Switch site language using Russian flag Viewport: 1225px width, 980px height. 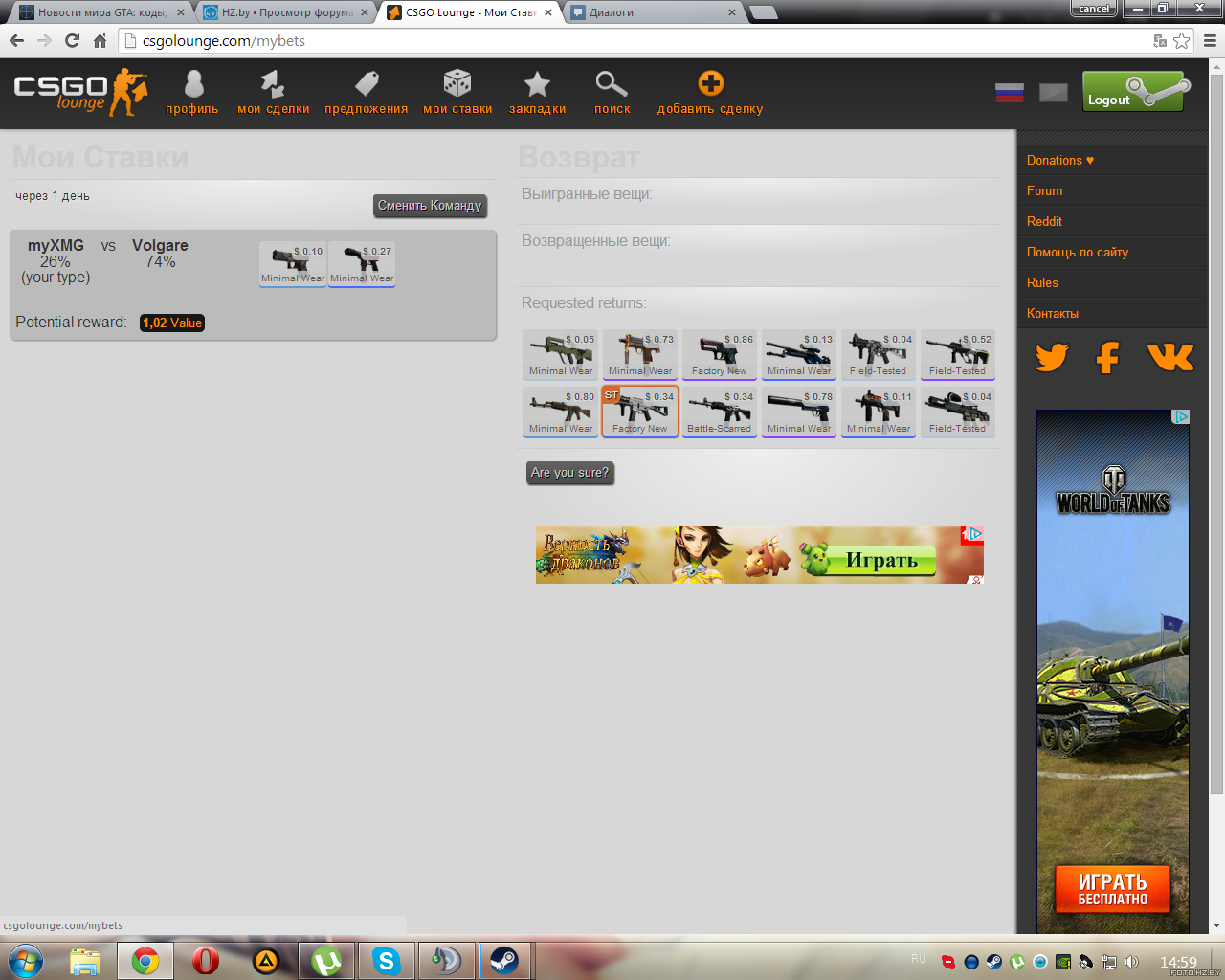1010,93
